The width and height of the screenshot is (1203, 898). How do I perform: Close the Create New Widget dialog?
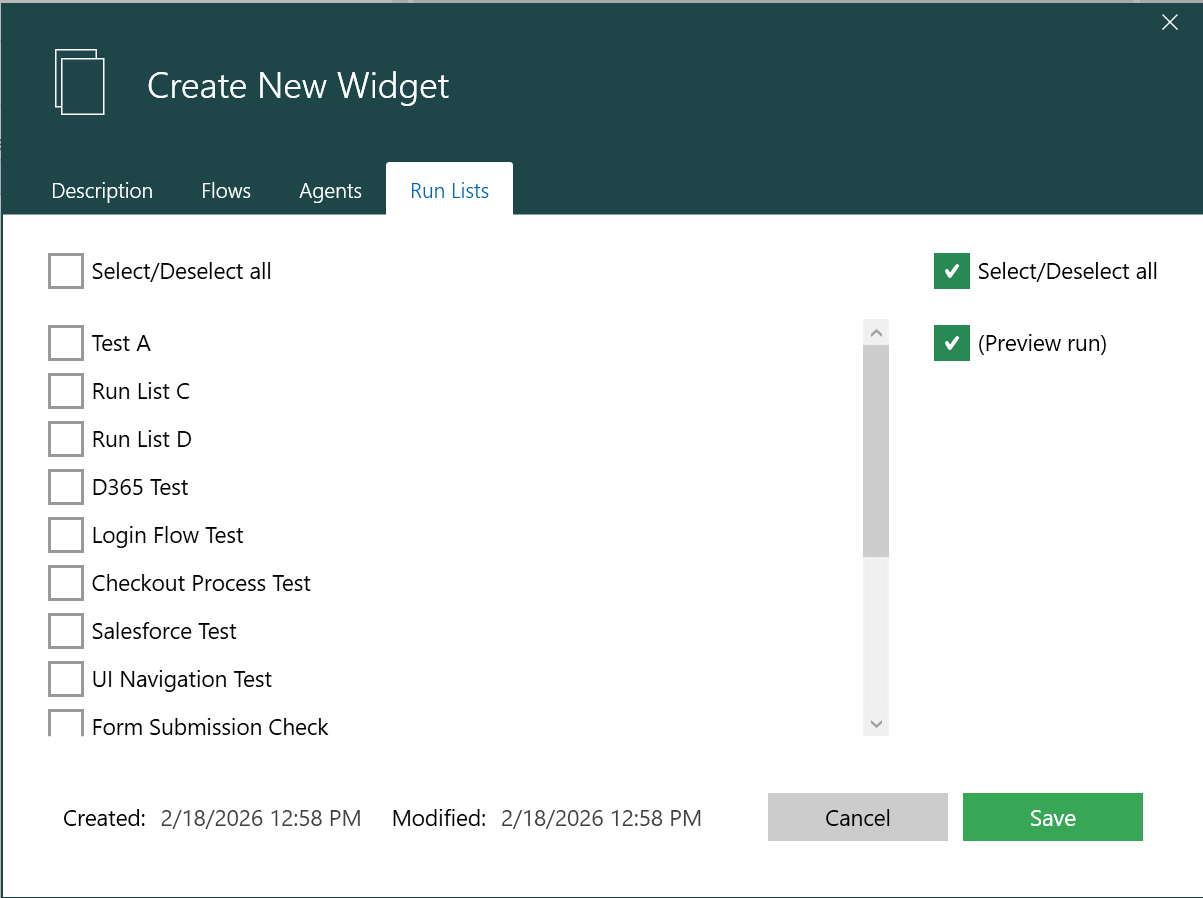pos(1169,23)
